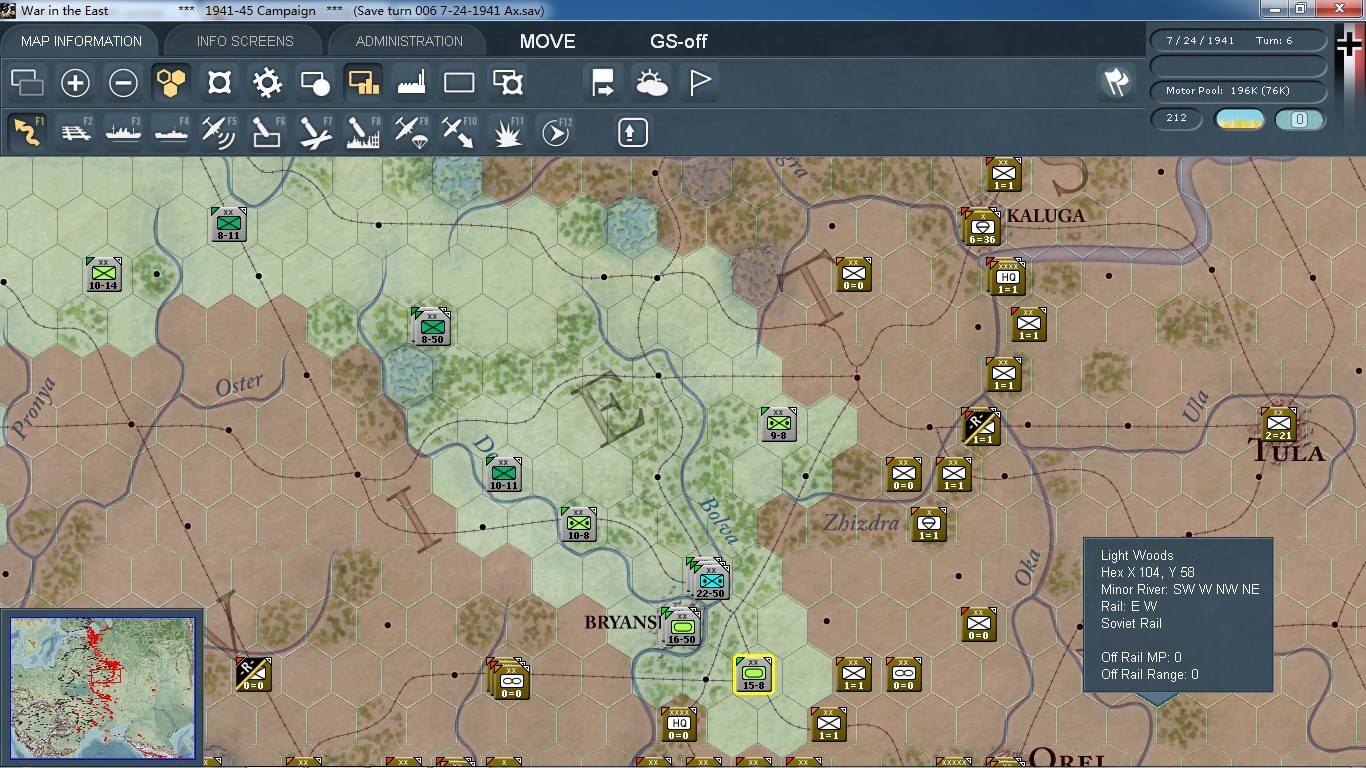Select the 16-50 unit stack at Bryansk
Viewport: 1366px width, 768px height.
coord(681,627)
